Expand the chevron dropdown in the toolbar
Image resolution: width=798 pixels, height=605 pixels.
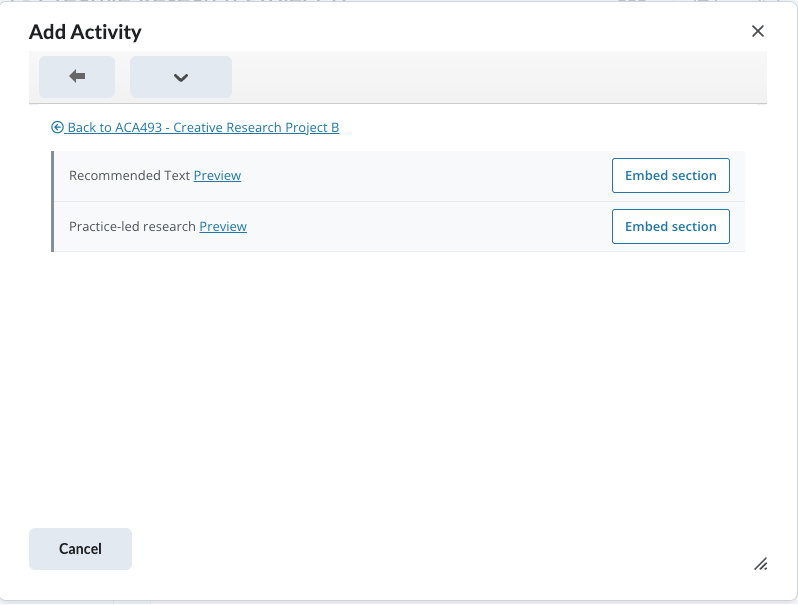(181, 77)
